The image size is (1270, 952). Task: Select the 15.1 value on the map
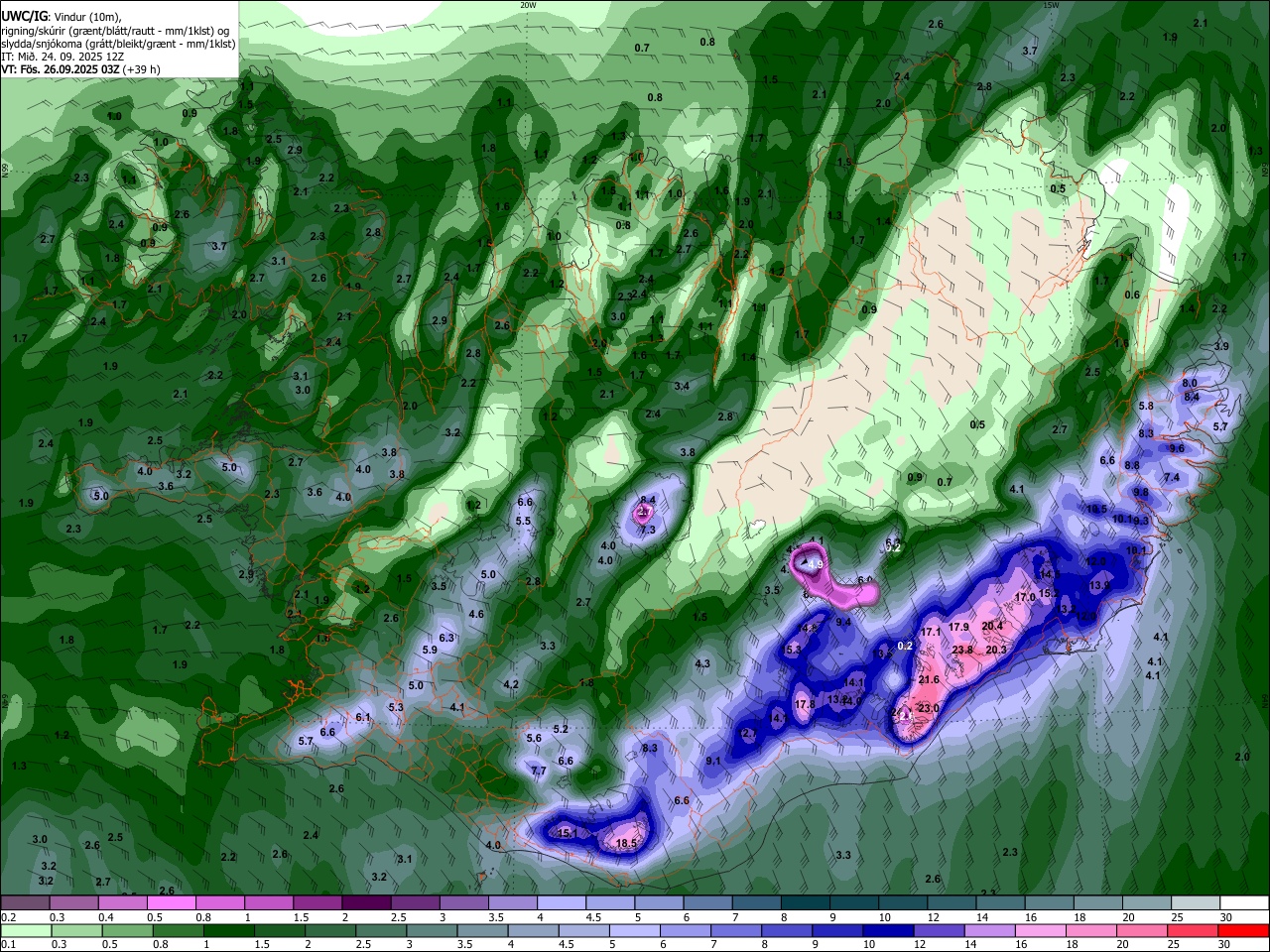pos(567,834)
